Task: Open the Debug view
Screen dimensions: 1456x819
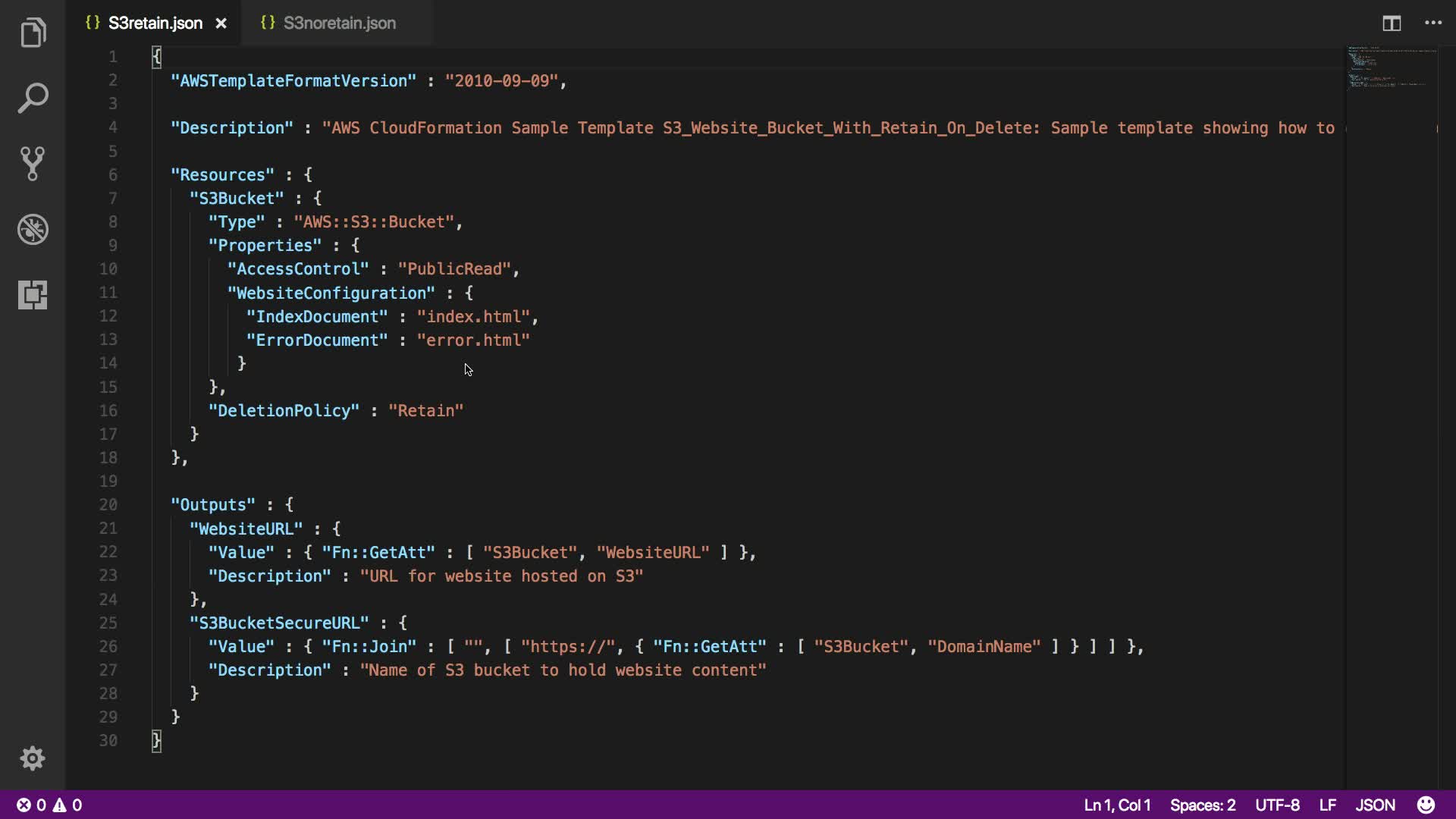Action: coord(33,229)
